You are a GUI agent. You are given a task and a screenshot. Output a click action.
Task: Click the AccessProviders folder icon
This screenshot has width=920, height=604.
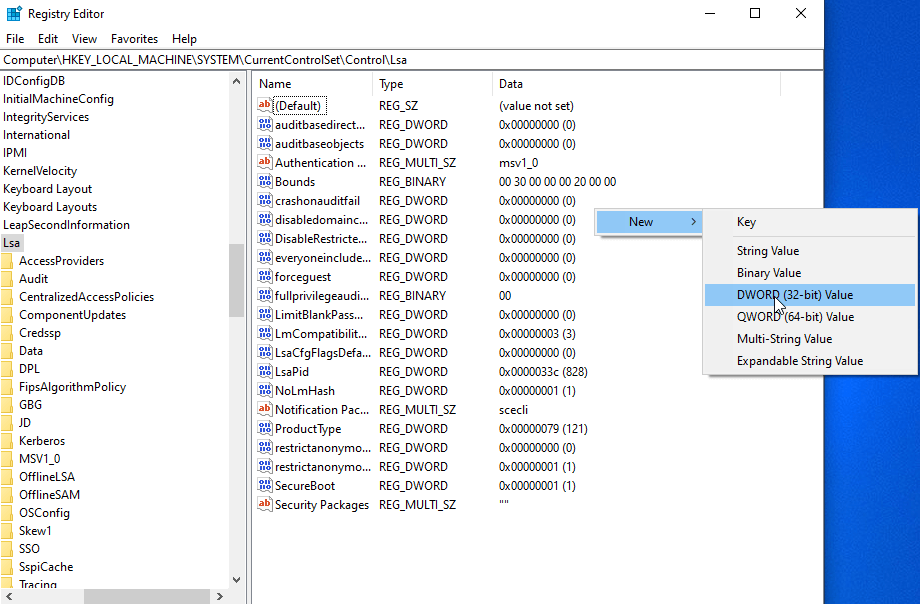point(7,261)
